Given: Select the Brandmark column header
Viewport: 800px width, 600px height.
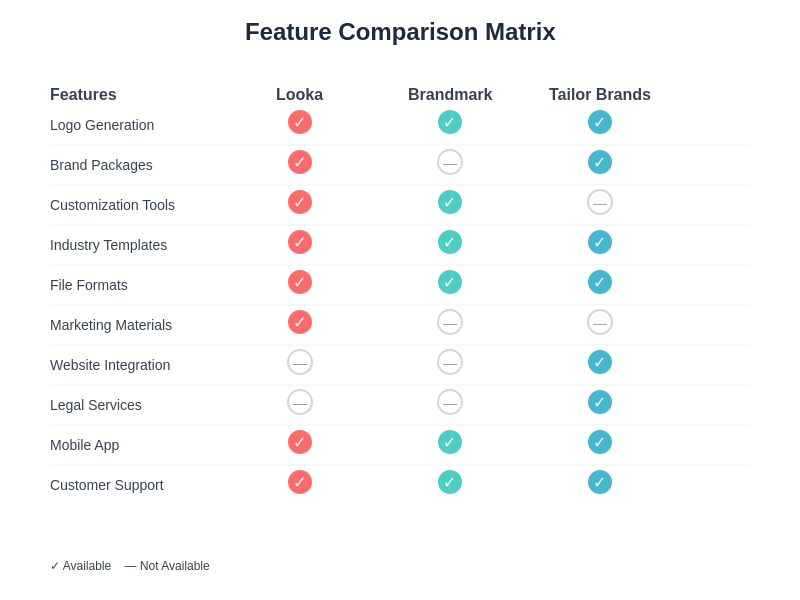Looking at the screenshot, I should tap(450, 95).
